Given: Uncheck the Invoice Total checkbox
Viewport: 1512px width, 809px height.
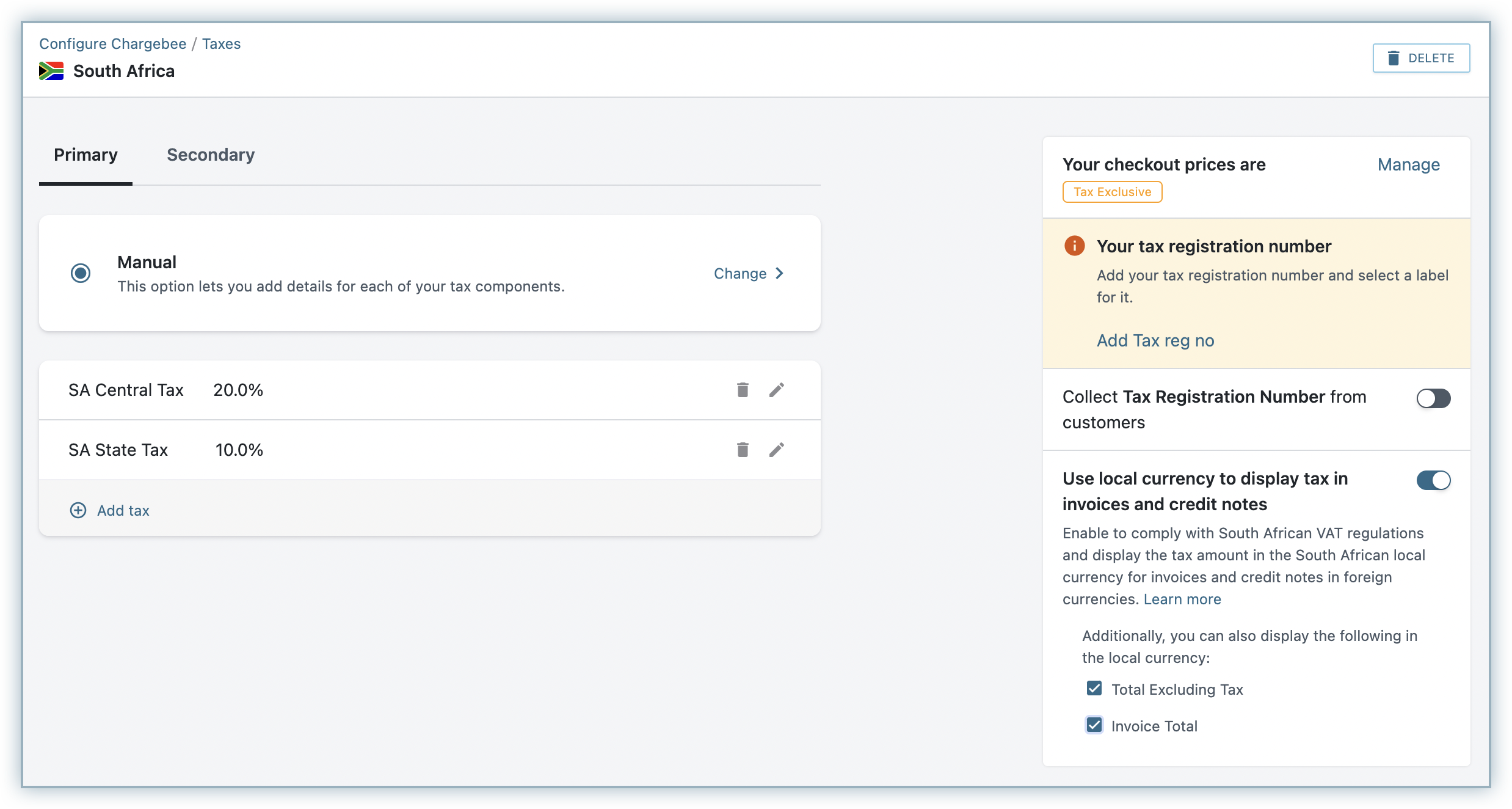Looking at the screenshot, I should click(x=1094, y=725).
